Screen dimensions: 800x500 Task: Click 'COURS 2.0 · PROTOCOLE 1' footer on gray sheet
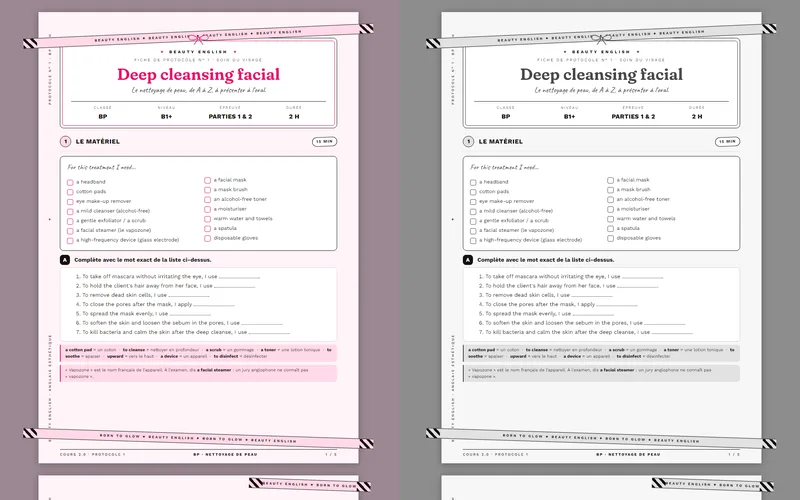tap(495, 454)
